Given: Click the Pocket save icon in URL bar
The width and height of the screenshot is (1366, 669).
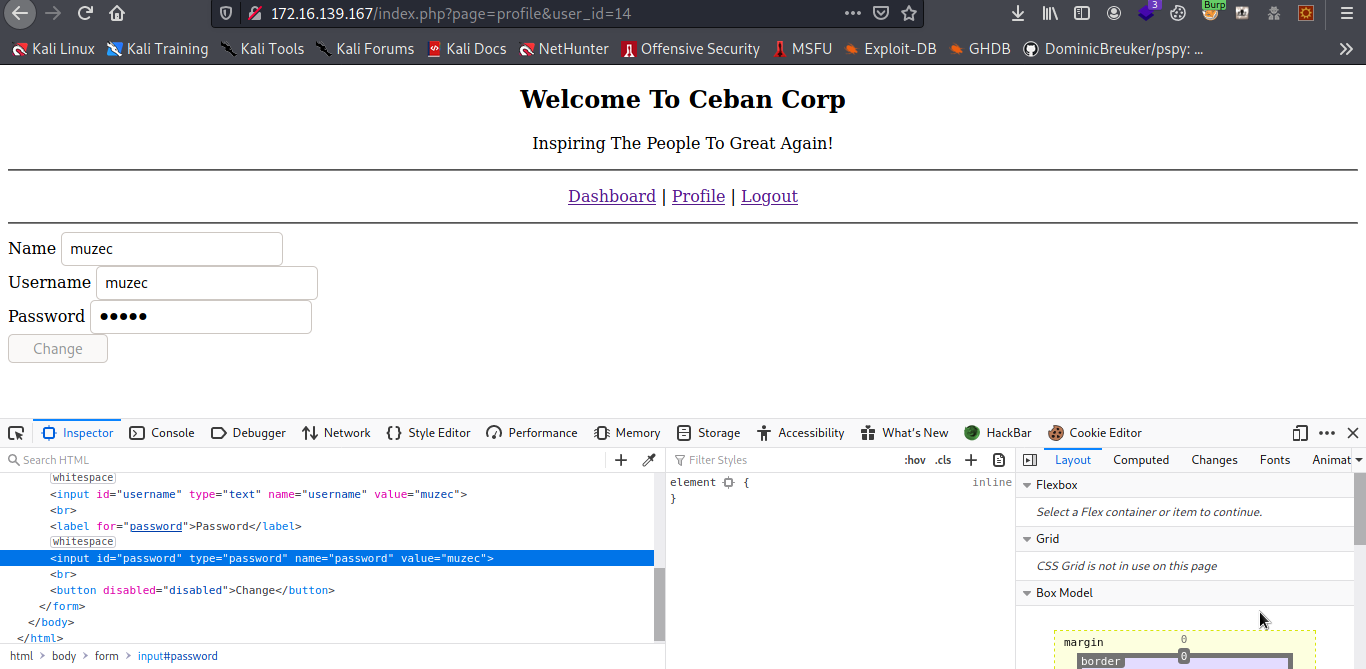Looking at the screenshot, I should point(881,13).
